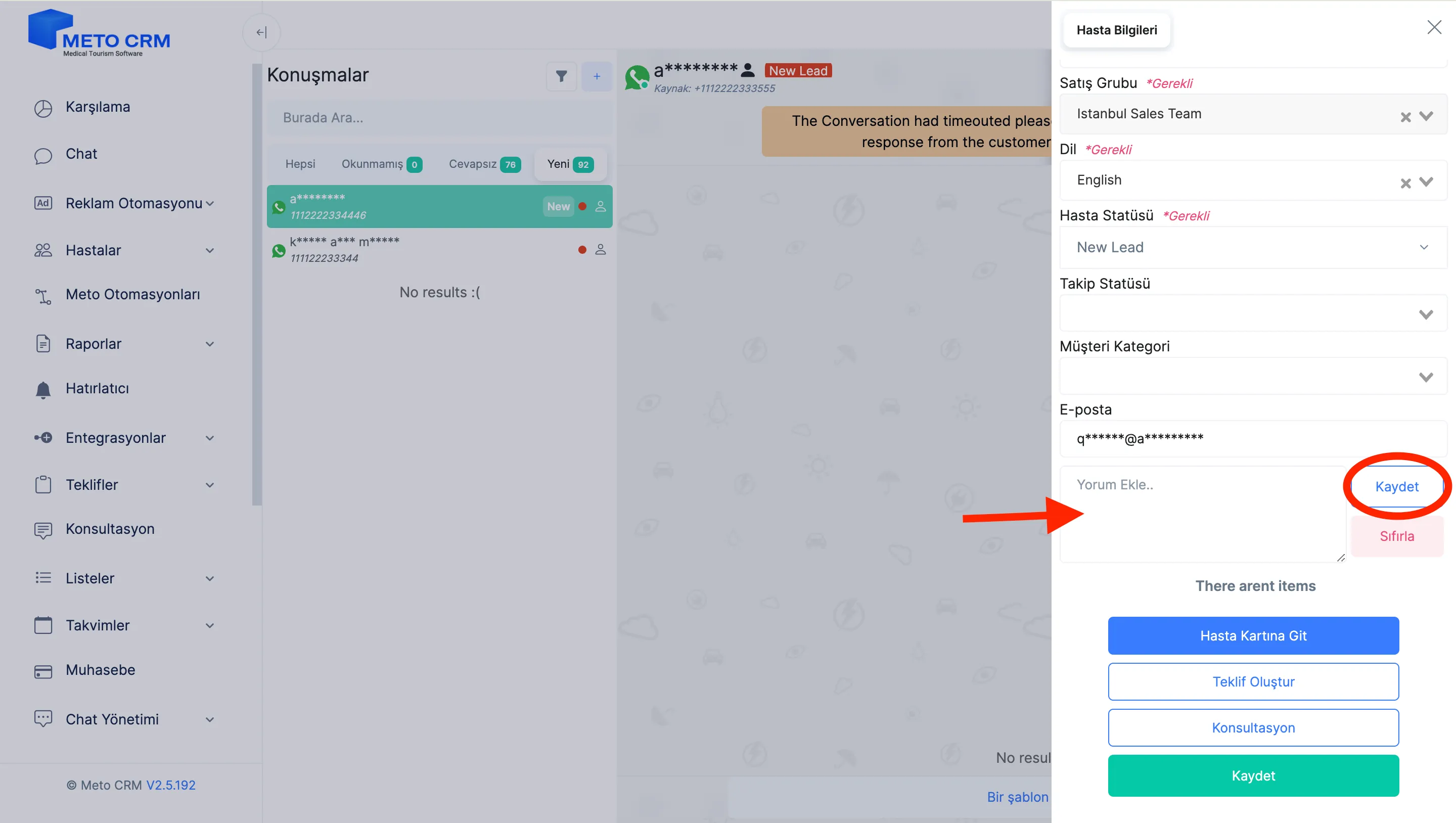Click the plus icon to add conversation
This screenshot has height=823, width=1456.
point(597,76)
